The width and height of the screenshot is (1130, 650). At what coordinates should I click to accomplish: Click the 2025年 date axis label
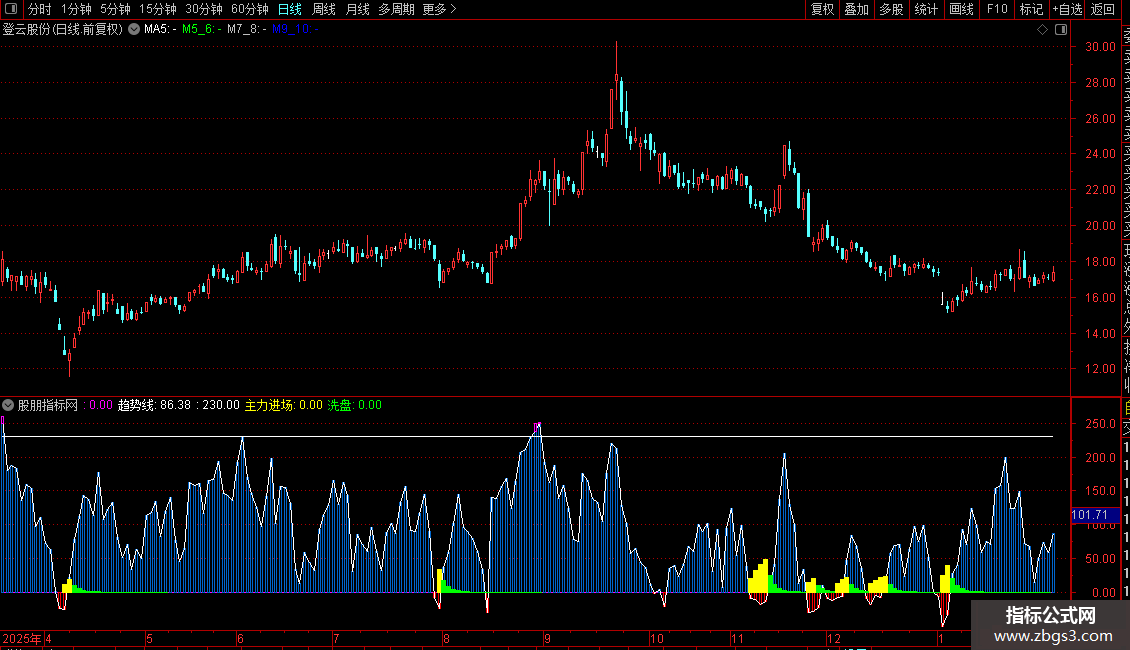[x=22, y=638]
